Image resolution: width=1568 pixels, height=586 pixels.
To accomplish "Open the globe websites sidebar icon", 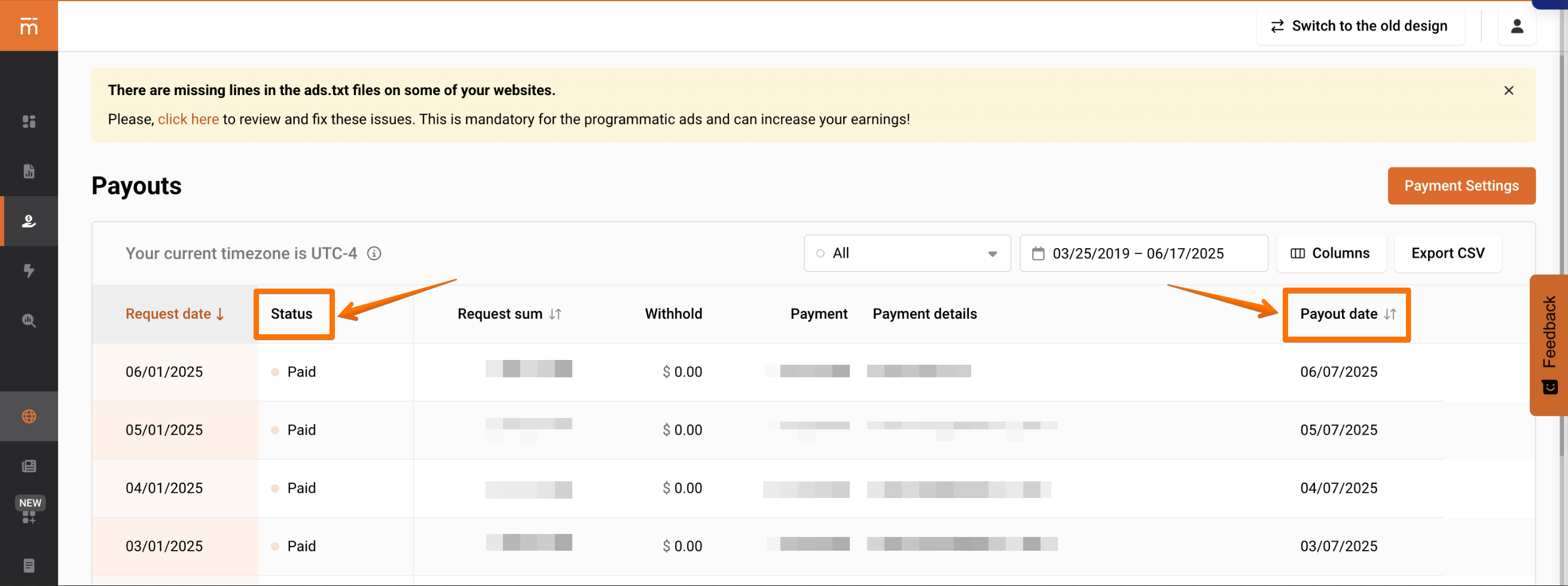I will coord(29,416).
